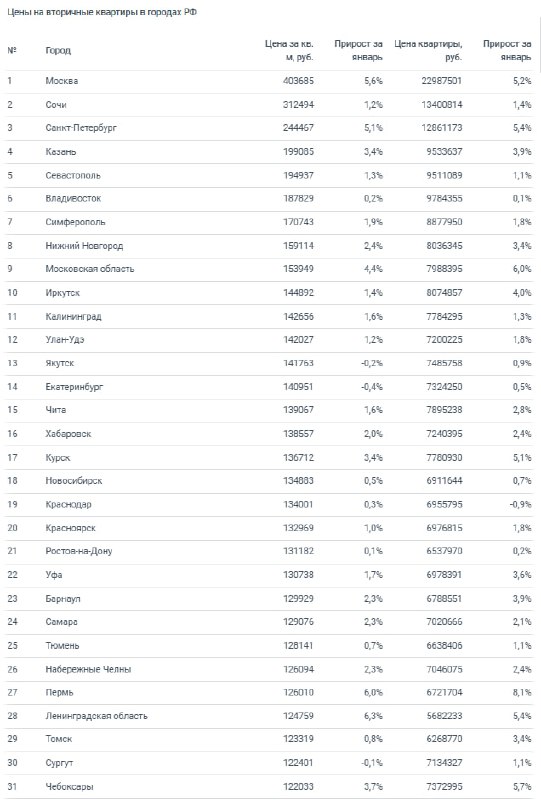The height and width of the screenshot is (800, 541).
Task: Click the Новосибирск city name
Action: click(x=73, y=481)
